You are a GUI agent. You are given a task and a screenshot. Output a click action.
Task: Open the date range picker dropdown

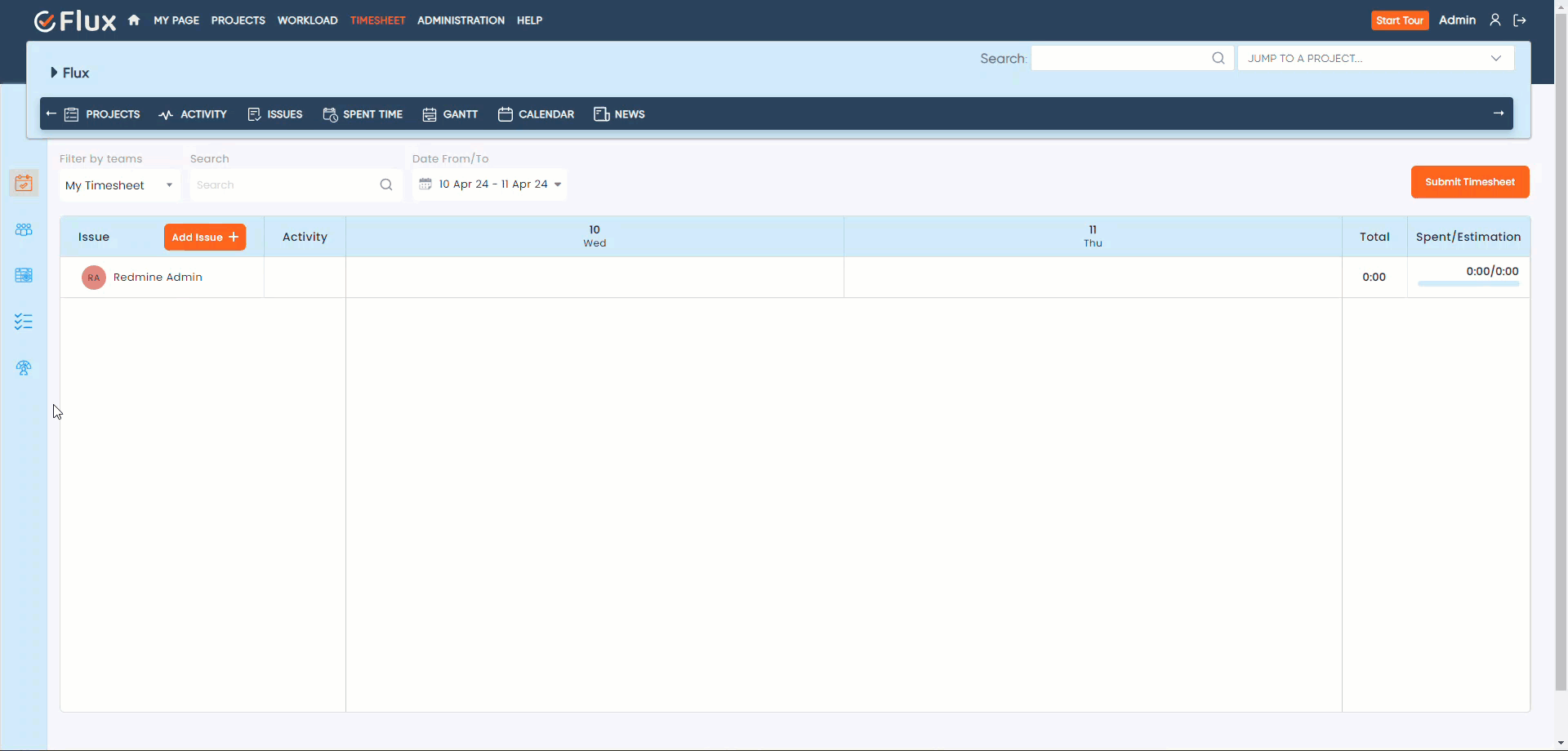490,184
